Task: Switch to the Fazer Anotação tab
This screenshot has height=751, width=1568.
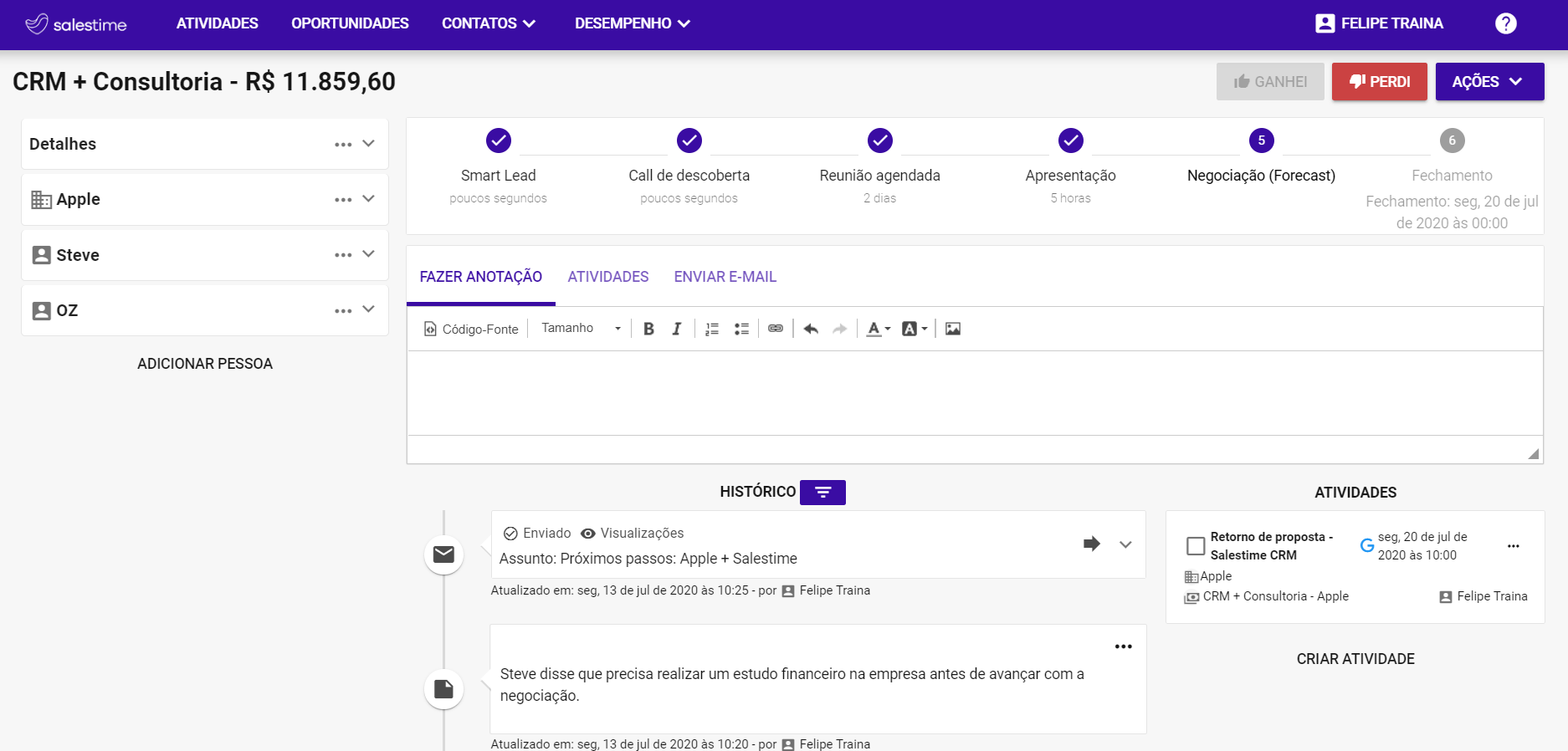Action: [x=481, y=277]
